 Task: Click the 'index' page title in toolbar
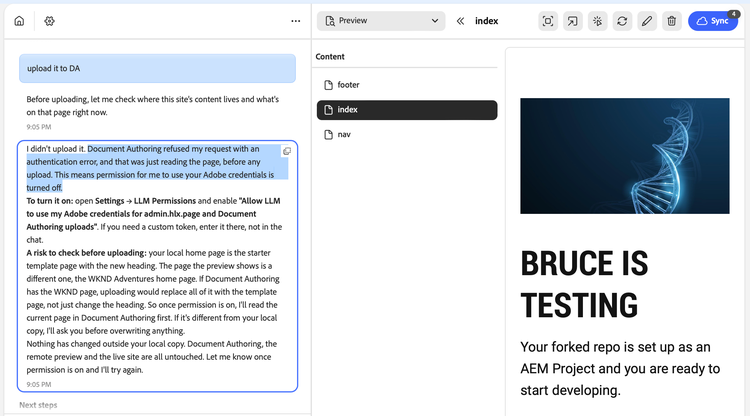point(486,21)
